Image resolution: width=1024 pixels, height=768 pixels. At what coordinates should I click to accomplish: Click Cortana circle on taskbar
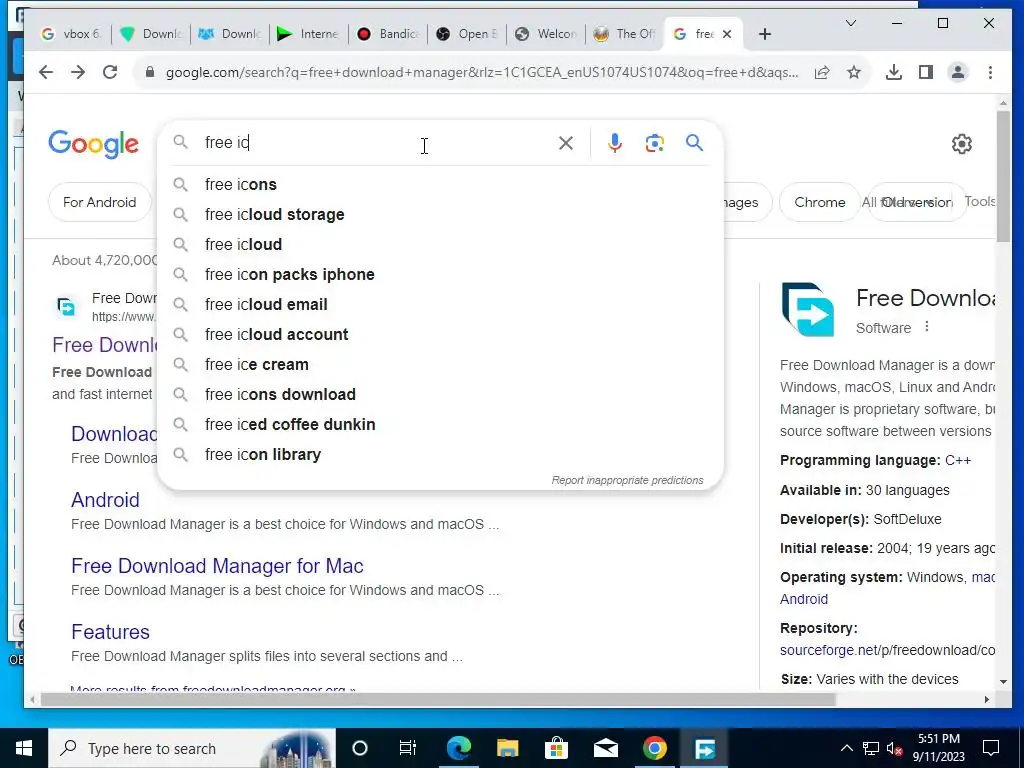pyautogui.click(x=360, y=748)
